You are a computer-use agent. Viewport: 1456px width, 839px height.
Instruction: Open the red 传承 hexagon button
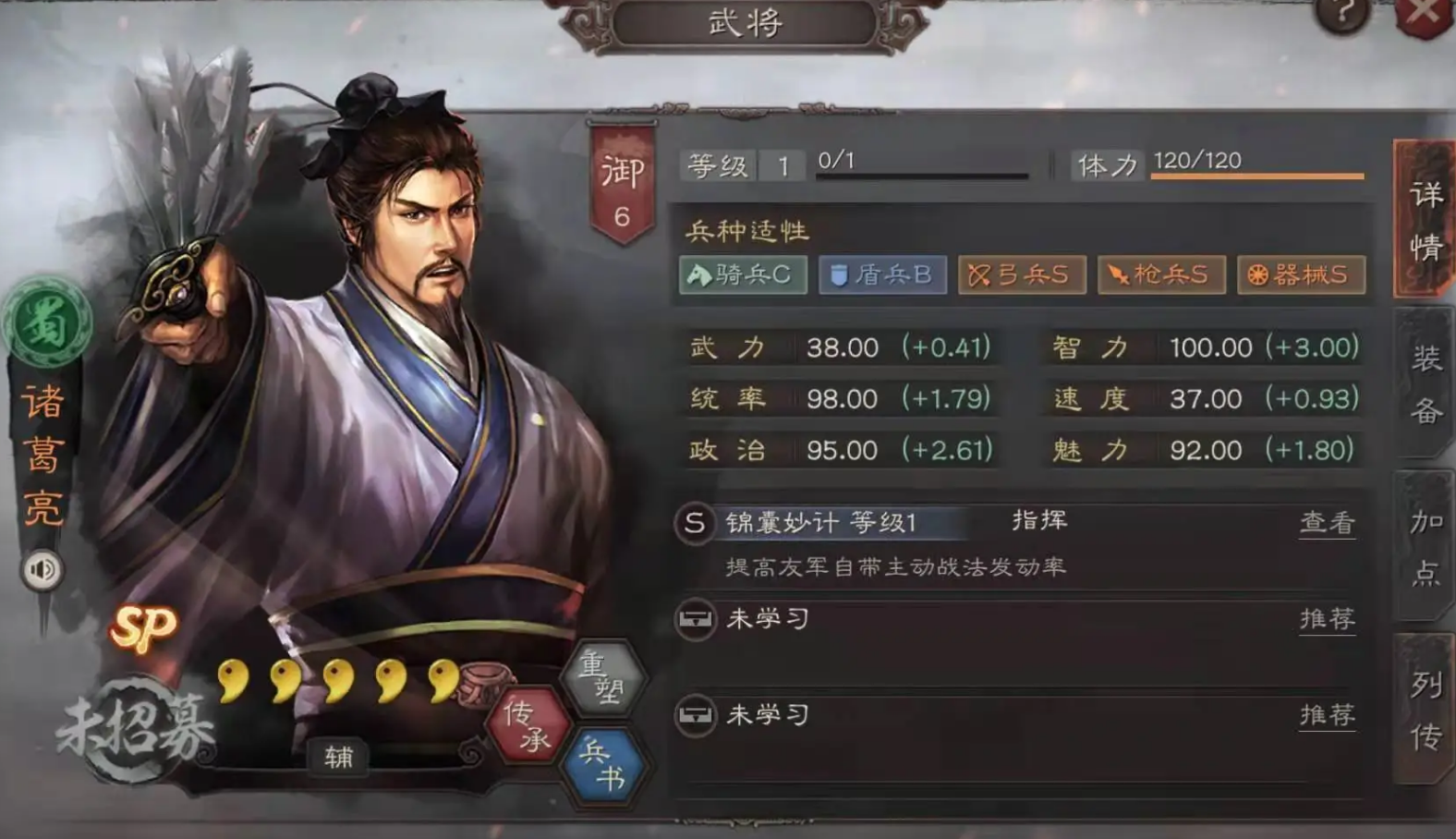pos(528,725)
